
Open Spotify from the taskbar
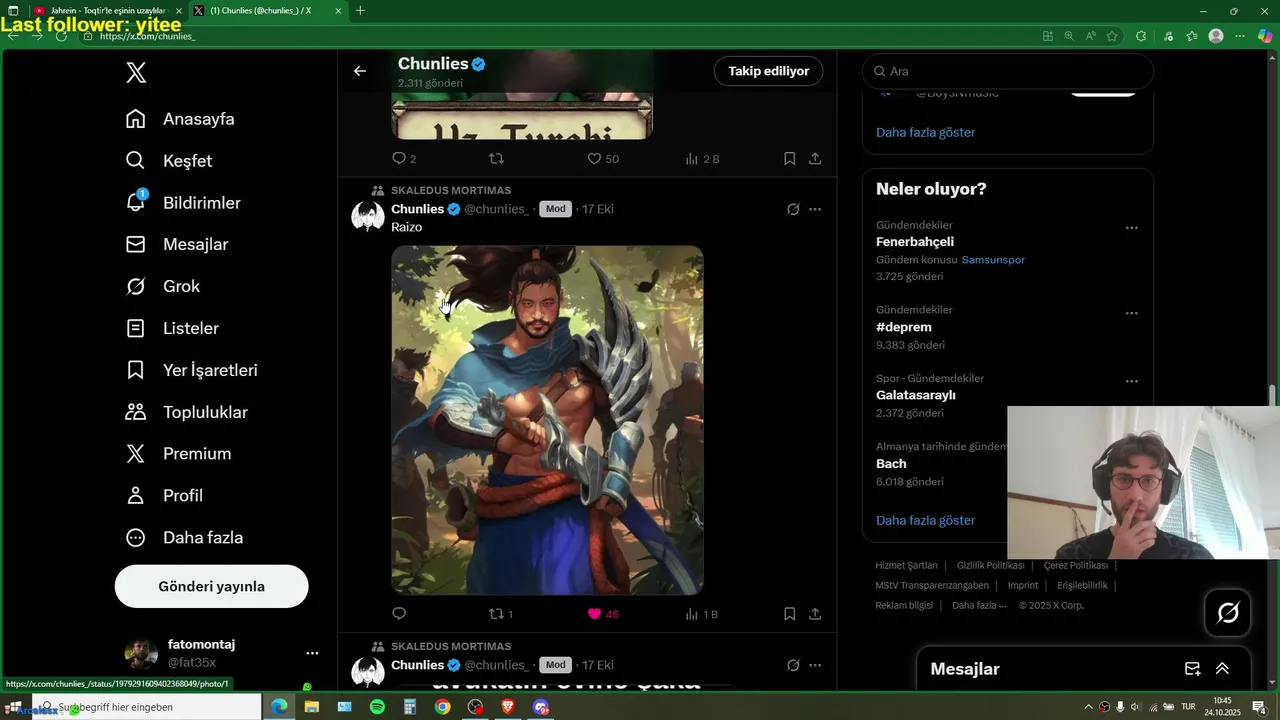point(377,707)
